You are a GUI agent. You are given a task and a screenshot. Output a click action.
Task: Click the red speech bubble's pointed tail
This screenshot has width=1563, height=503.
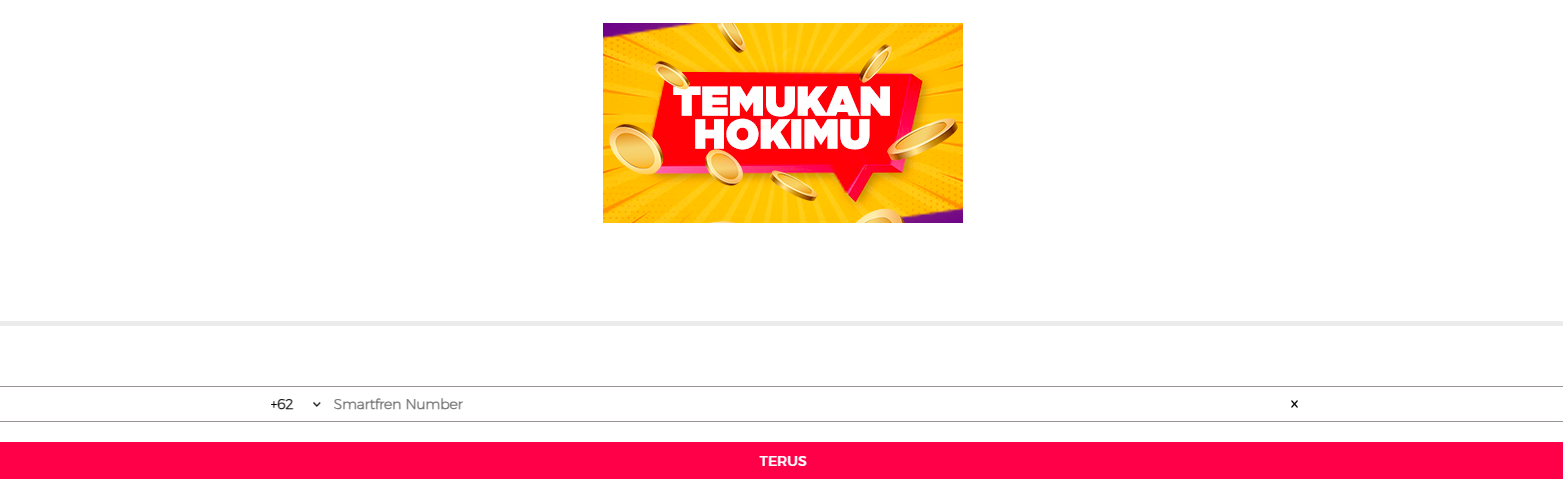[x=853, y=185]
